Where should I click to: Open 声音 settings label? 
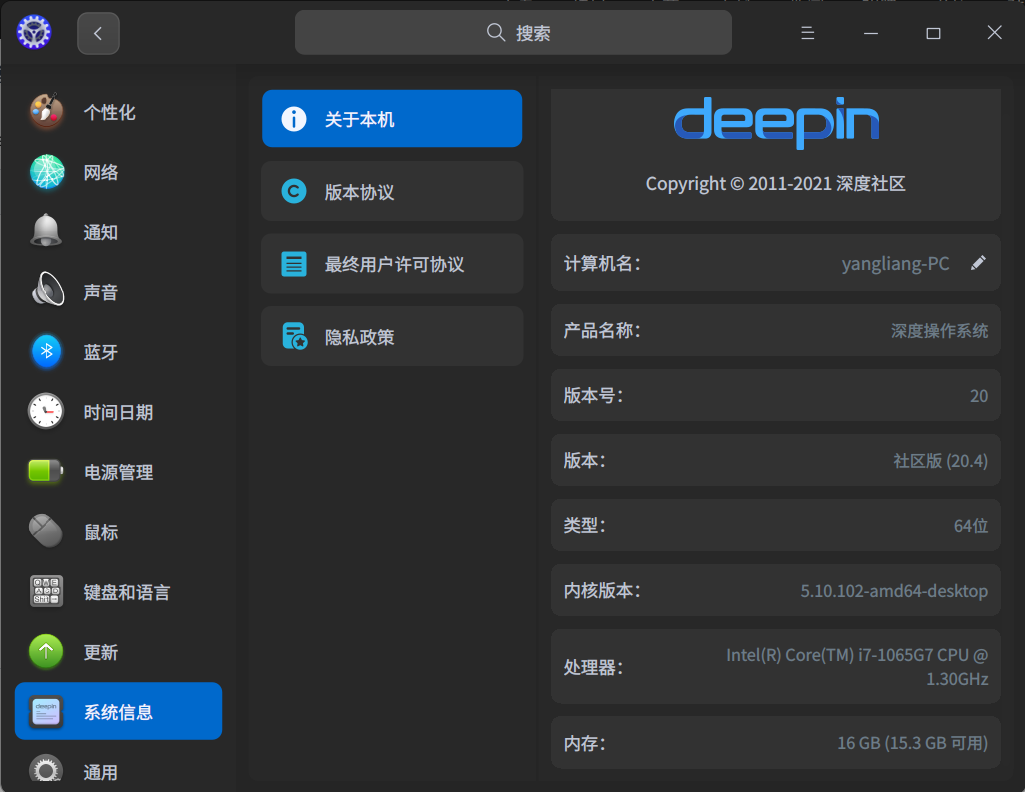(101, 292)
